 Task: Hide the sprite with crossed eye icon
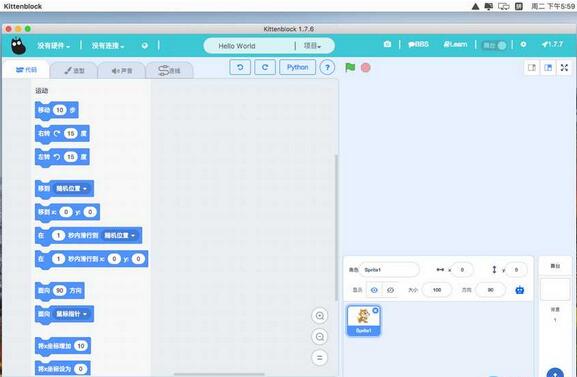pos(390,290)
